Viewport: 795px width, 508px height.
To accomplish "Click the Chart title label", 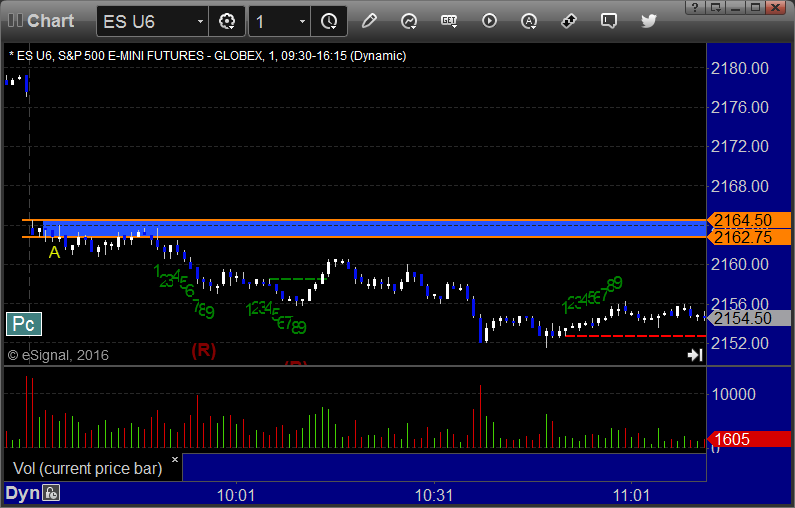I will tap(50, 21).
